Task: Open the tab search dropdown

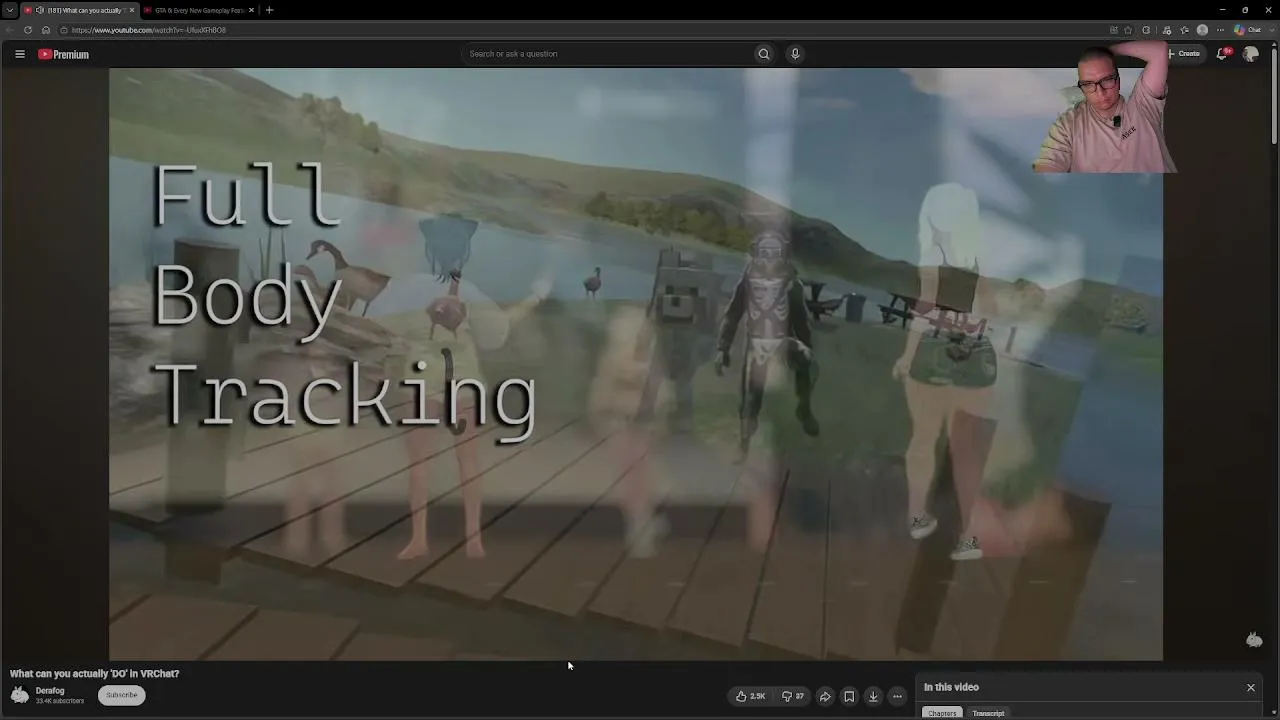Action: pyautogui.click(x=9, y=10)
